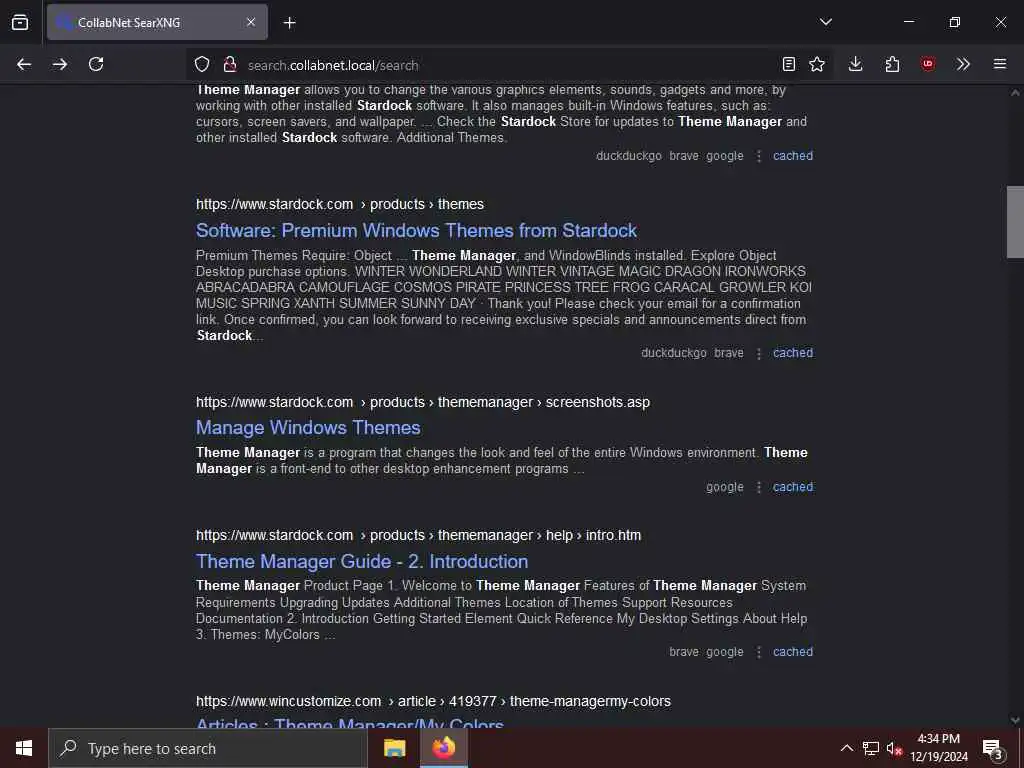Show list of all tabs
The image size is (1024, 768).
coord(826,22)
